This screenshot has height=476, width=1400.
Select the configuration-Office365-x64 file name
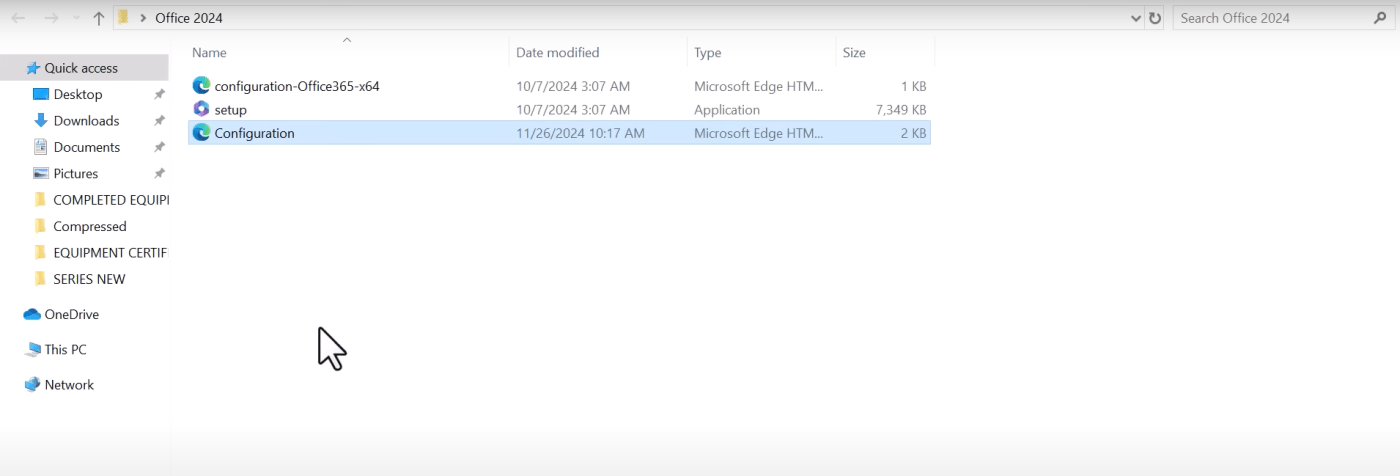coord(297,86)
